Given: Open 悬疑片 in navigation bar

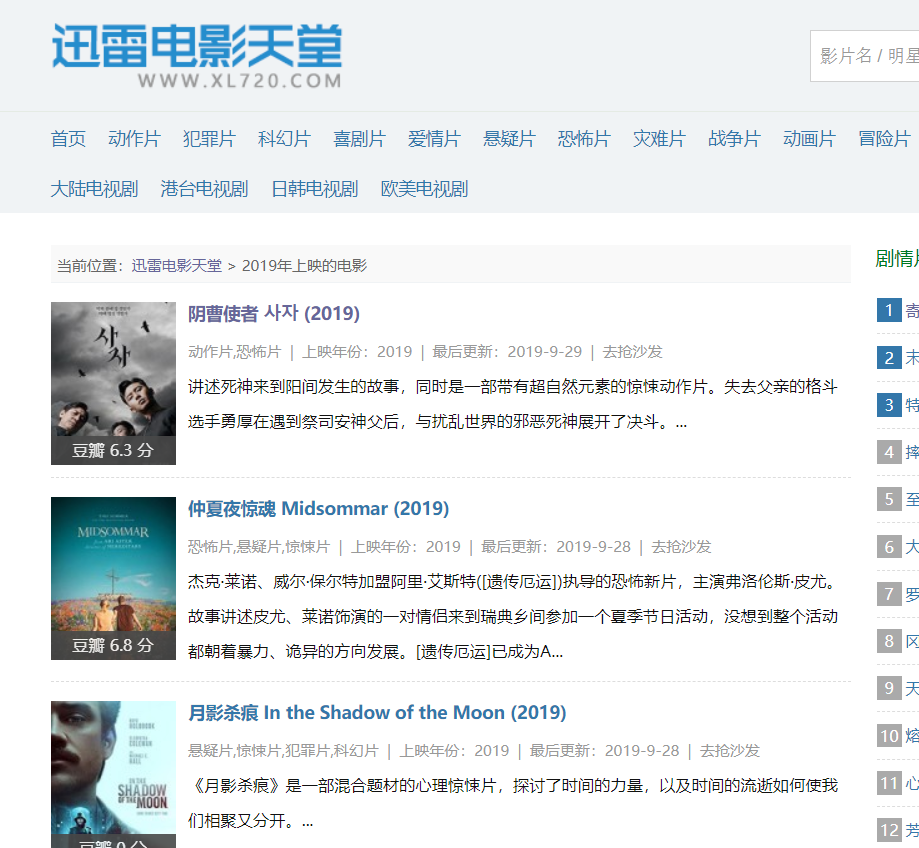Looking at the screenshot, I should click(509, 139).
